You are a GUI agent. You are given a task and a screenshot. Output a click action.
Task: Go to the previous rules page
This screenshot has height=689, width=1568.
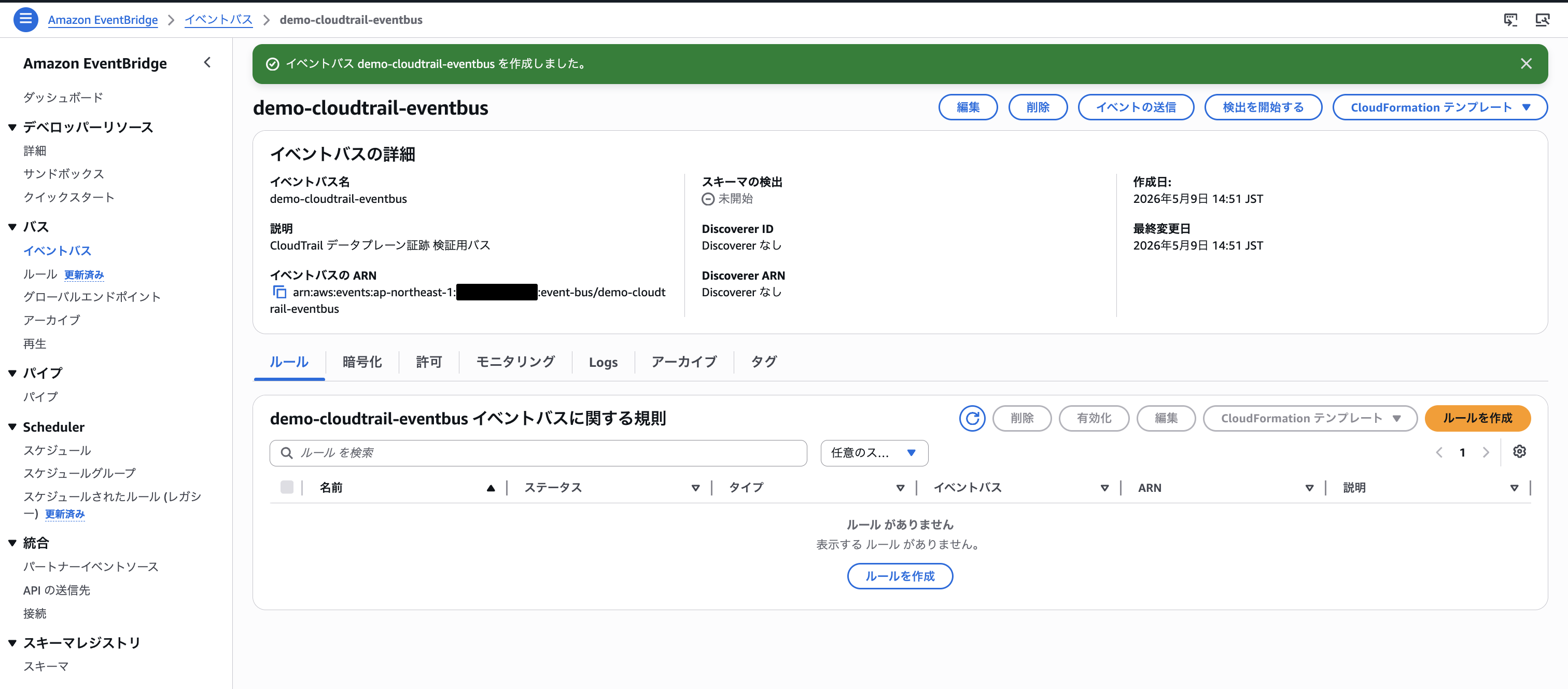(x=1439, y=452)
